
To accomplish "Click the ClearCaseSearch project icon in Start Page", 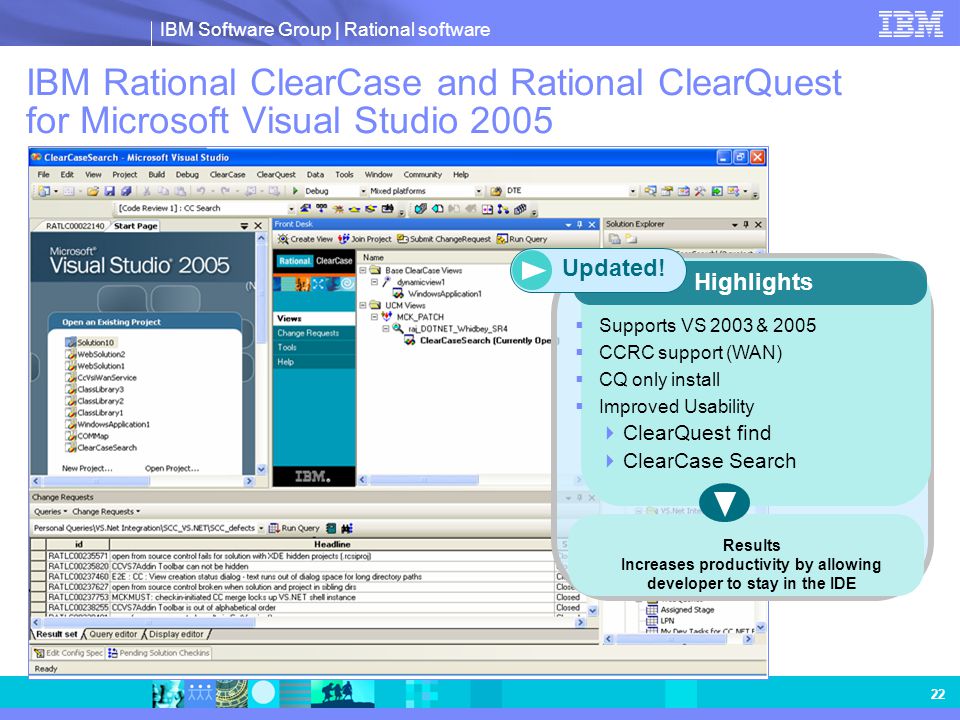I will pos(71,448).
